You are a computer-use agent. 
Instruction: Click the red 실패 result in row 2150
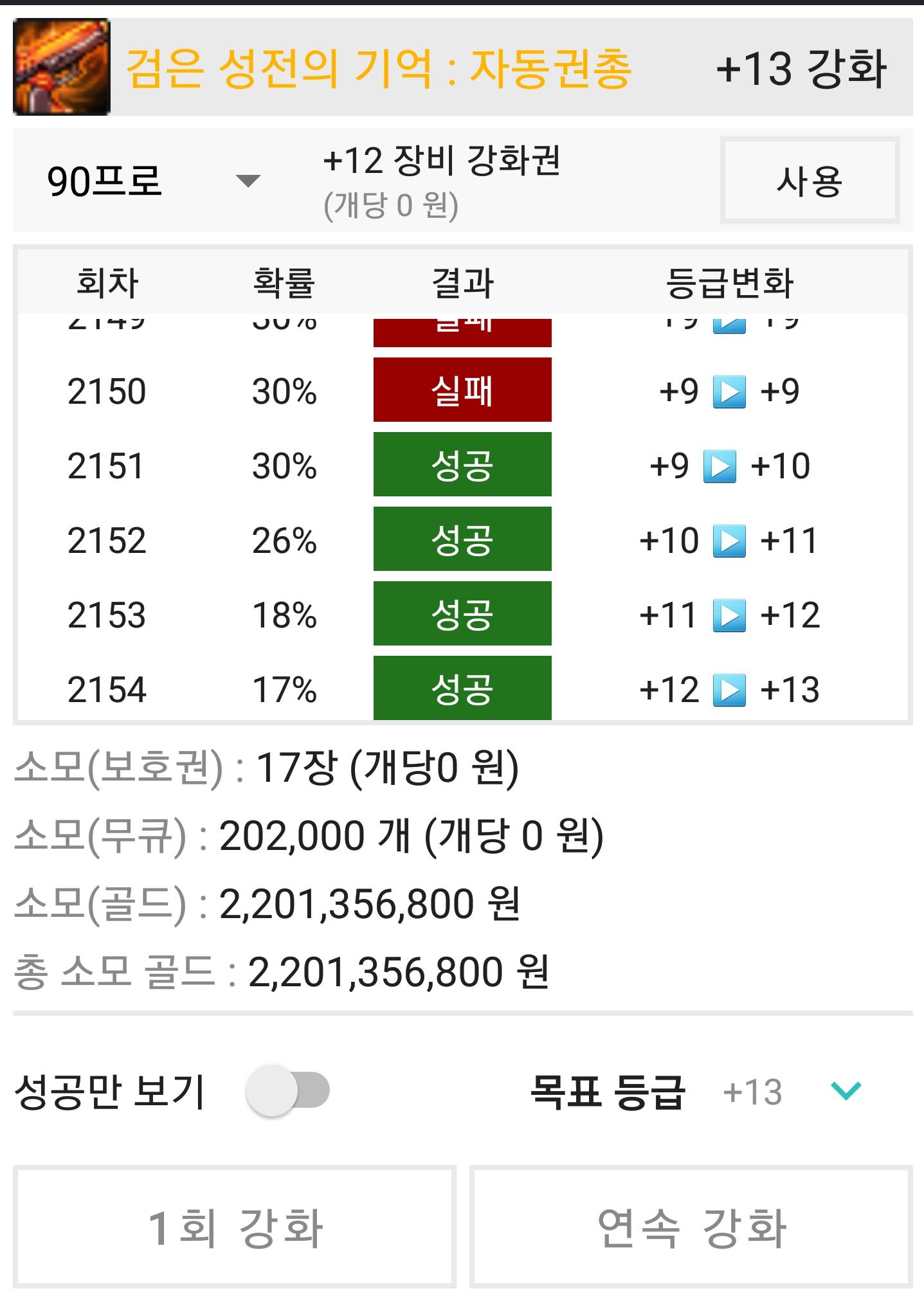tap(462, 390)
